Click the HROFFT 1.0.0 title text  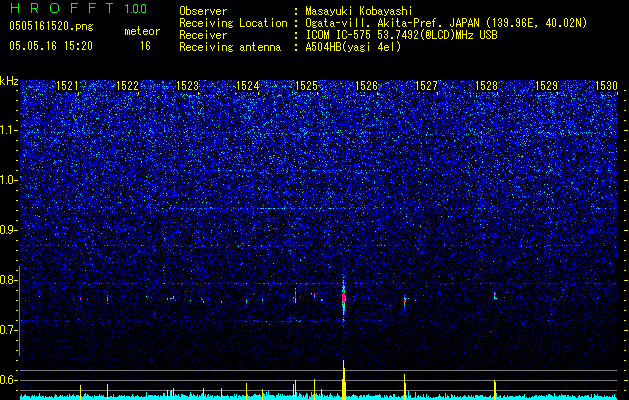tap(78, 8)
